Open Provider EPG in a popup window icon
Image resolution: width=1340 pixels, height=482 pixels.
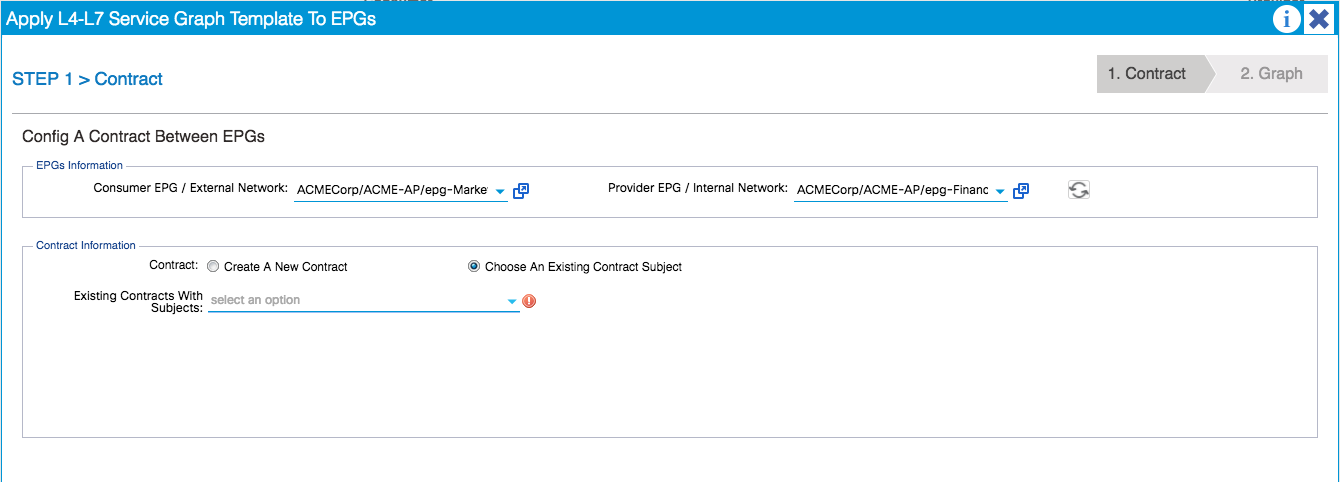(x=1021, y=191)
